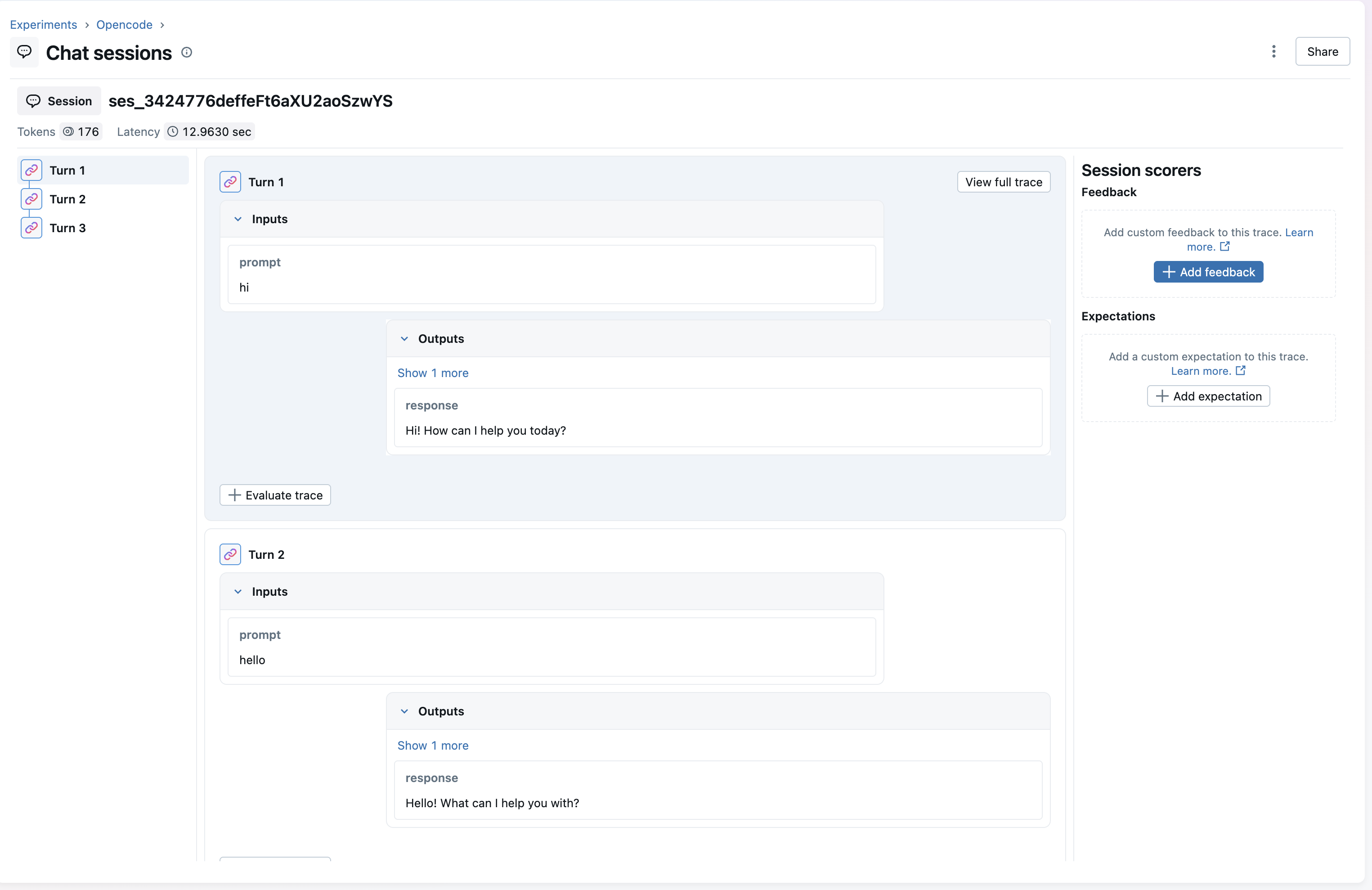Viewport: 1372px width, 890px height.
Task: Click the latency clock icon
Action: click(172, 131)
